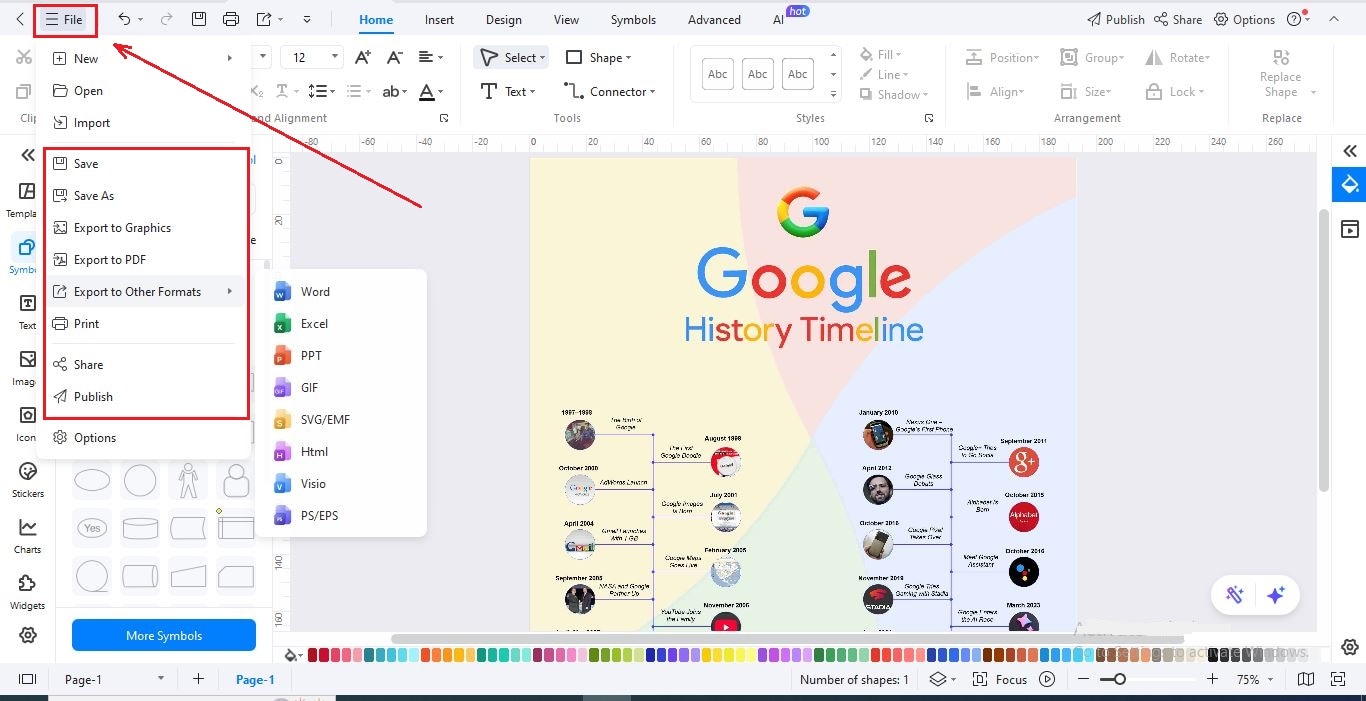Open the Help question mark icon

pyautogui.click(x=1295, y=19)
